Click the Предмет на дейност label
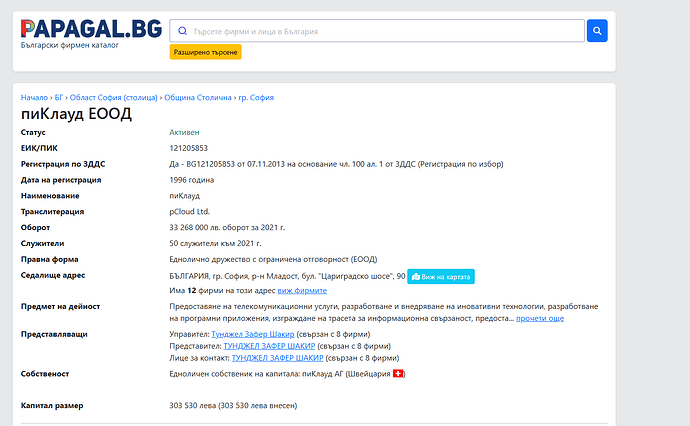Image resolution: width=690 pixels, height=426 pixels. [60, 306]
